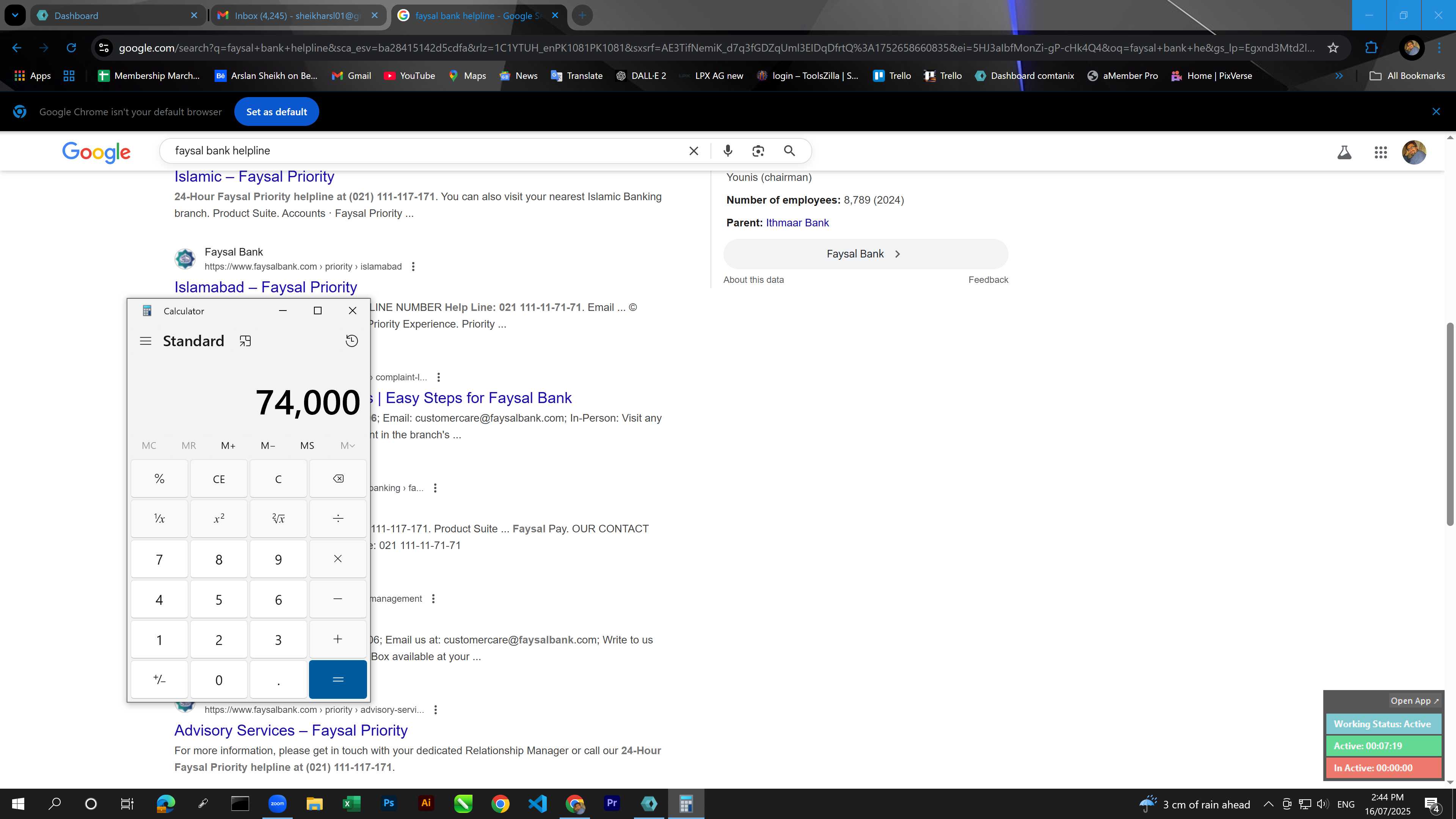Click the Google search magnifier button
1456x819 pixels.
(x=789, y=151)
